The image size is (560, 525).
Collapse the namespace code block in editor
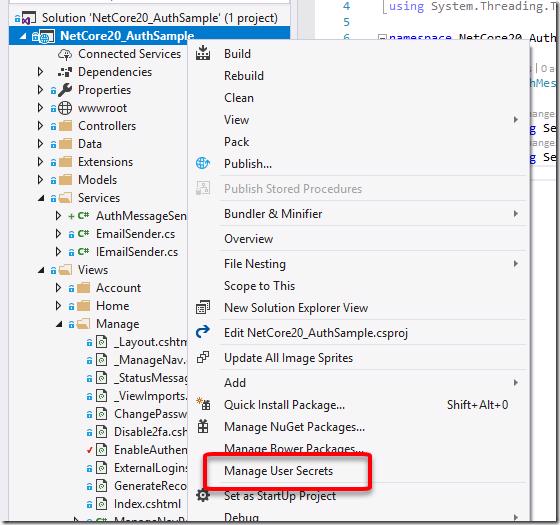tap(382, 37)
